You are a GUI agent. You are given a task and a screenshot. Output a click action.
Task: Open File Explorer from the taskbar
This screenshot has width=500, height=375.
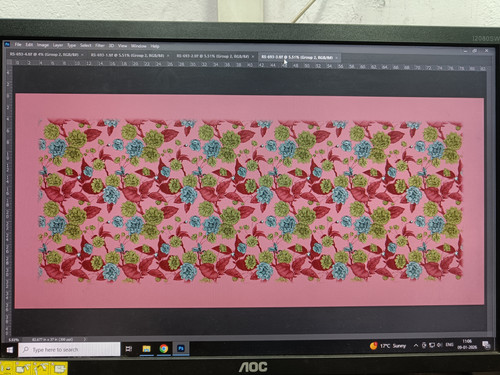[146, 349]
